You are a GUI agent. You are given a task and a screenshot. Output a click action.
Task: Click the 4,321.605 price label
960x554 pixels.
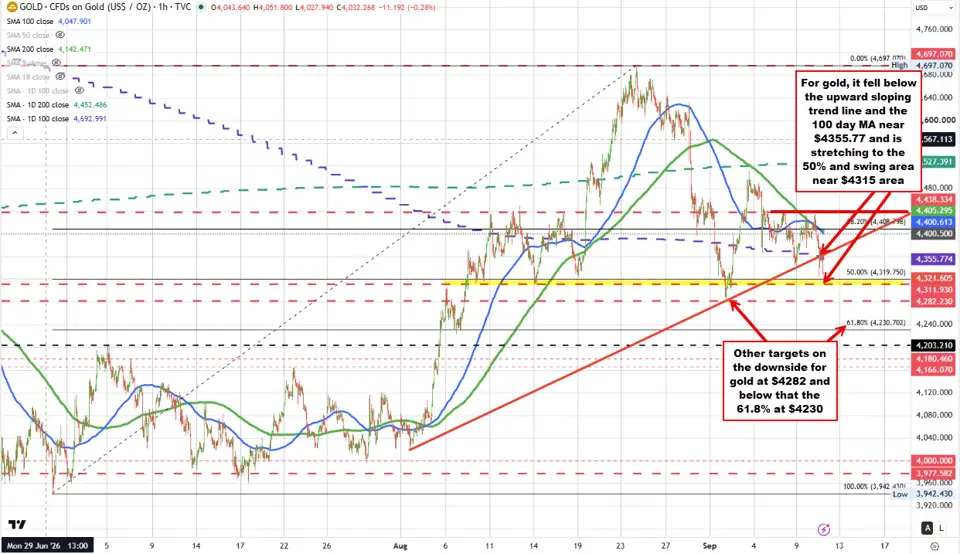(933, 278)
